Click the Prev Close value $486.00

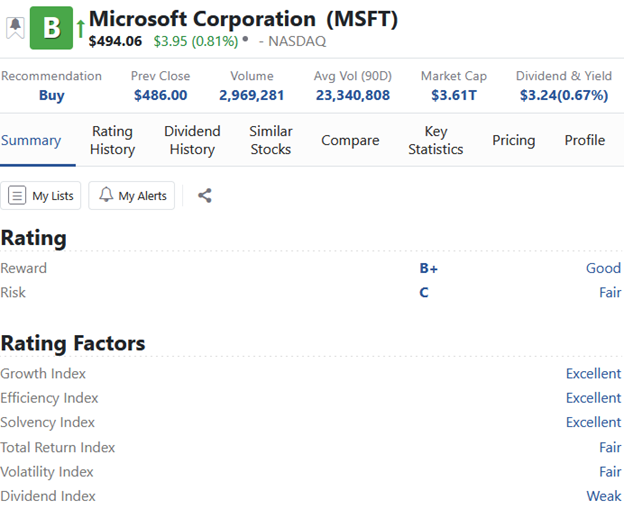(x=160, y=95)
